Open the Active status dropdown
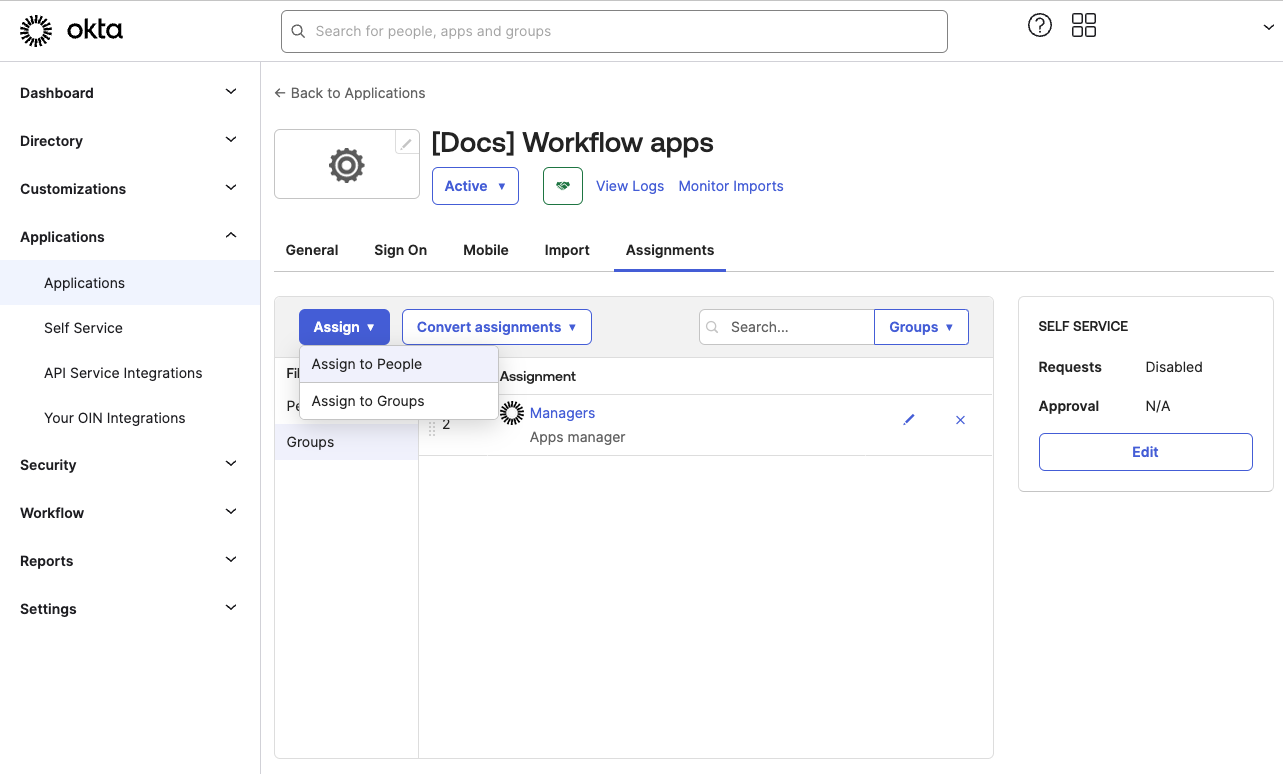 (x=475, y=186)
